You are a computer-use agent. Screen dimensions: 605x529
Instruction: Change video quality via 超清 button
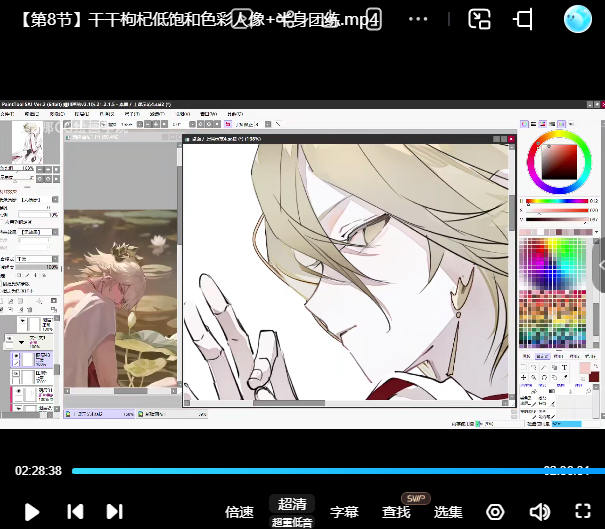point(292,504)
